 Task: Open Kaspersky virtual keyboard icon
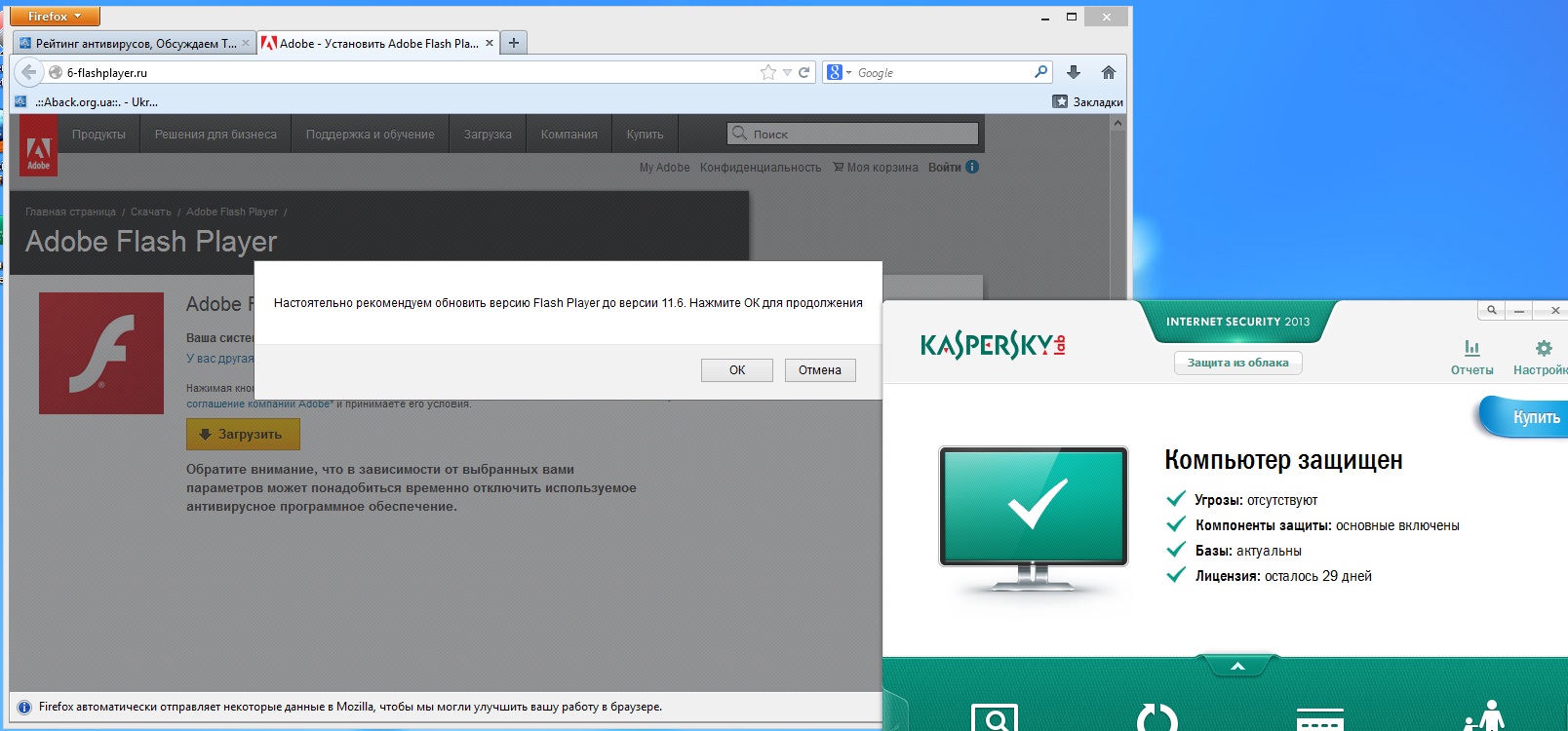coord(1320,719)
